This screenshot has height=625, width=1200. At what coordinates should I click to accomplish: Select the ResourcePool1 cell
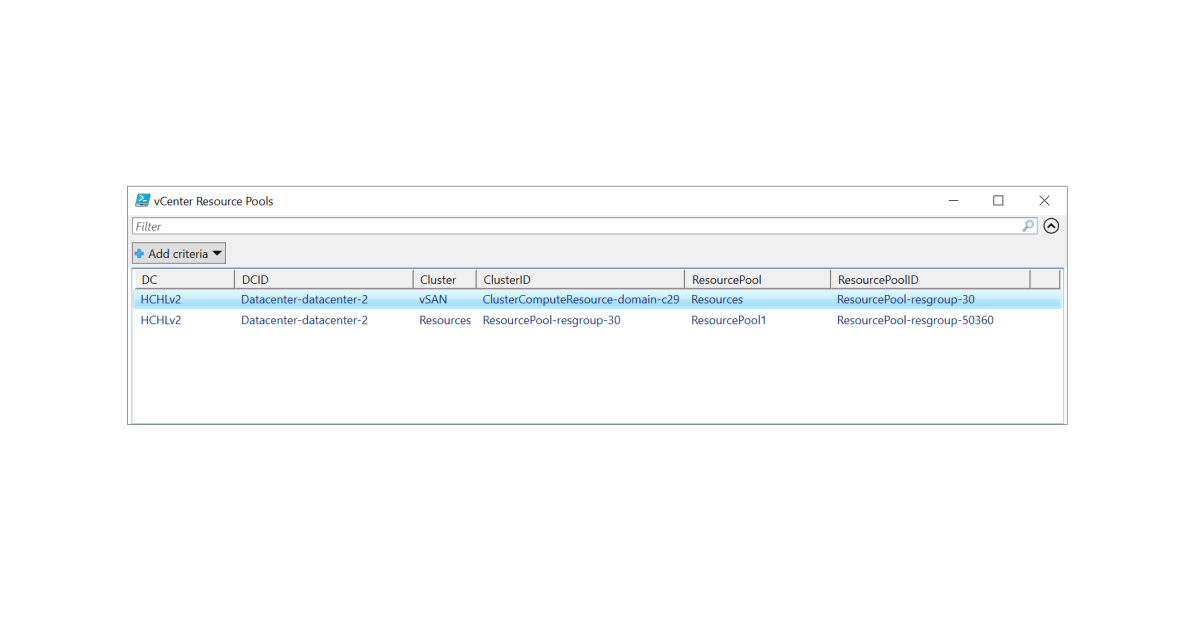[728, 320]
